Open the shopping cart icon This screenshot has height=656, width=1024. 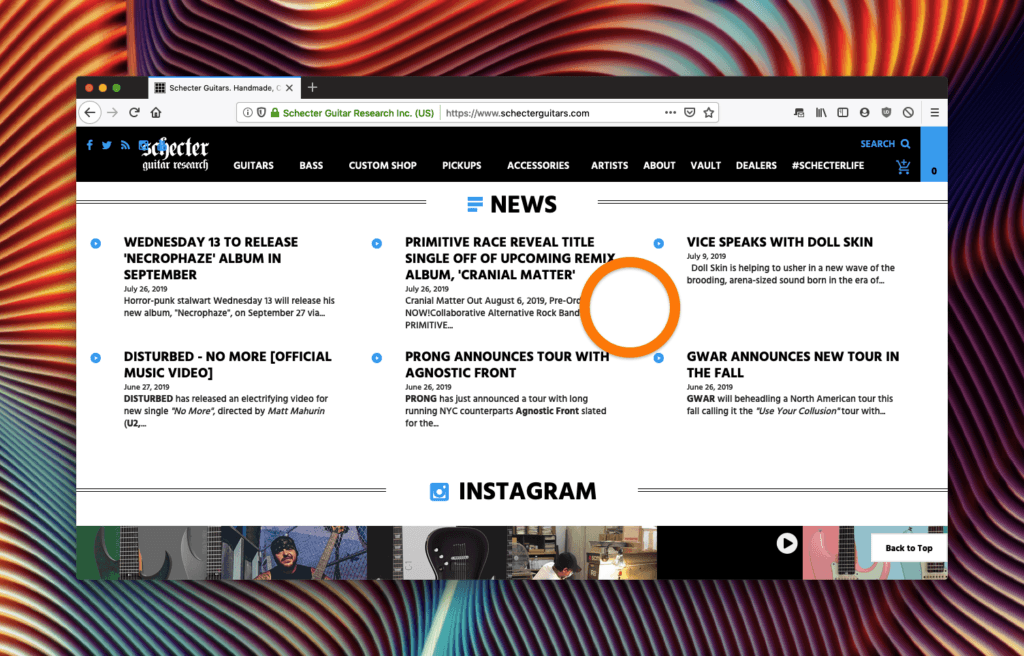coord(903,167)
